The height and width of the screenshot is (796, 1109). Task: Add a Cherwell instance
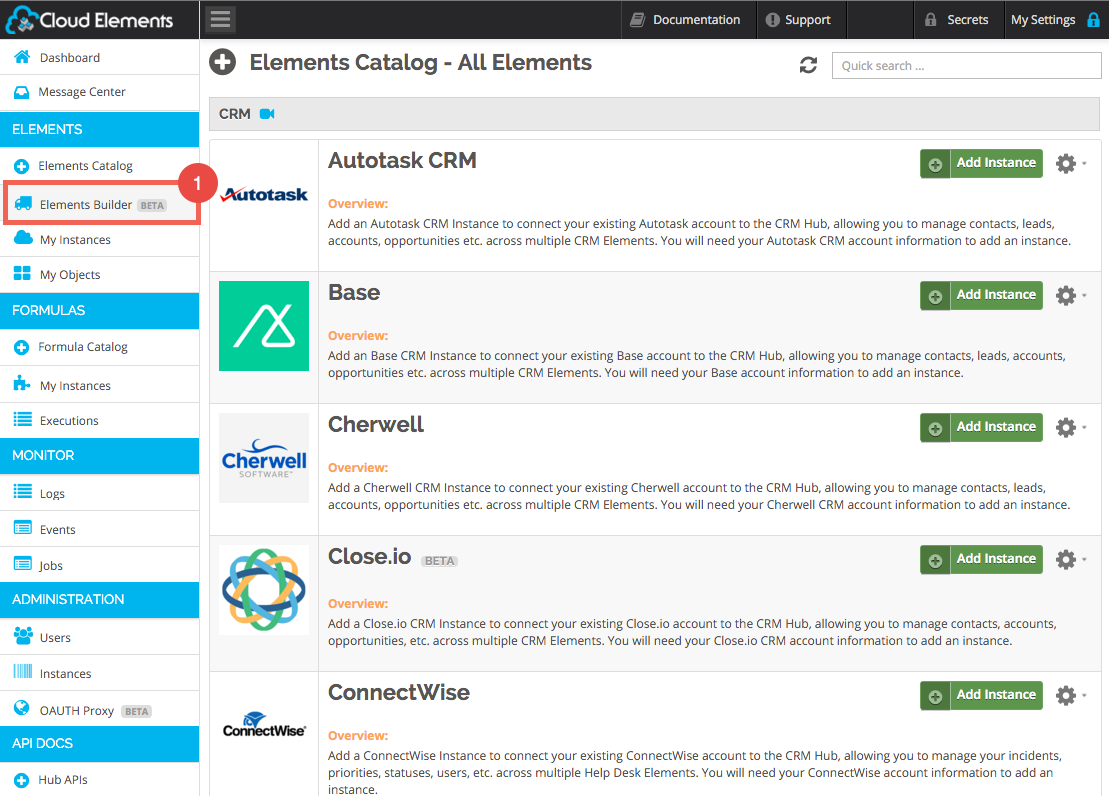[981, 427]
